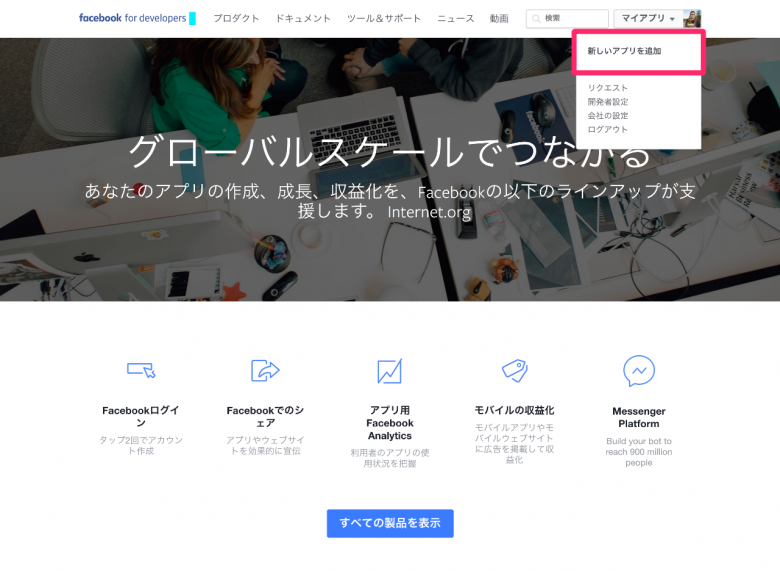Click the 利用者のアプリの使用状況を把握 description
Viewport: 780px width, 571px height.
[x=390, y=458]
